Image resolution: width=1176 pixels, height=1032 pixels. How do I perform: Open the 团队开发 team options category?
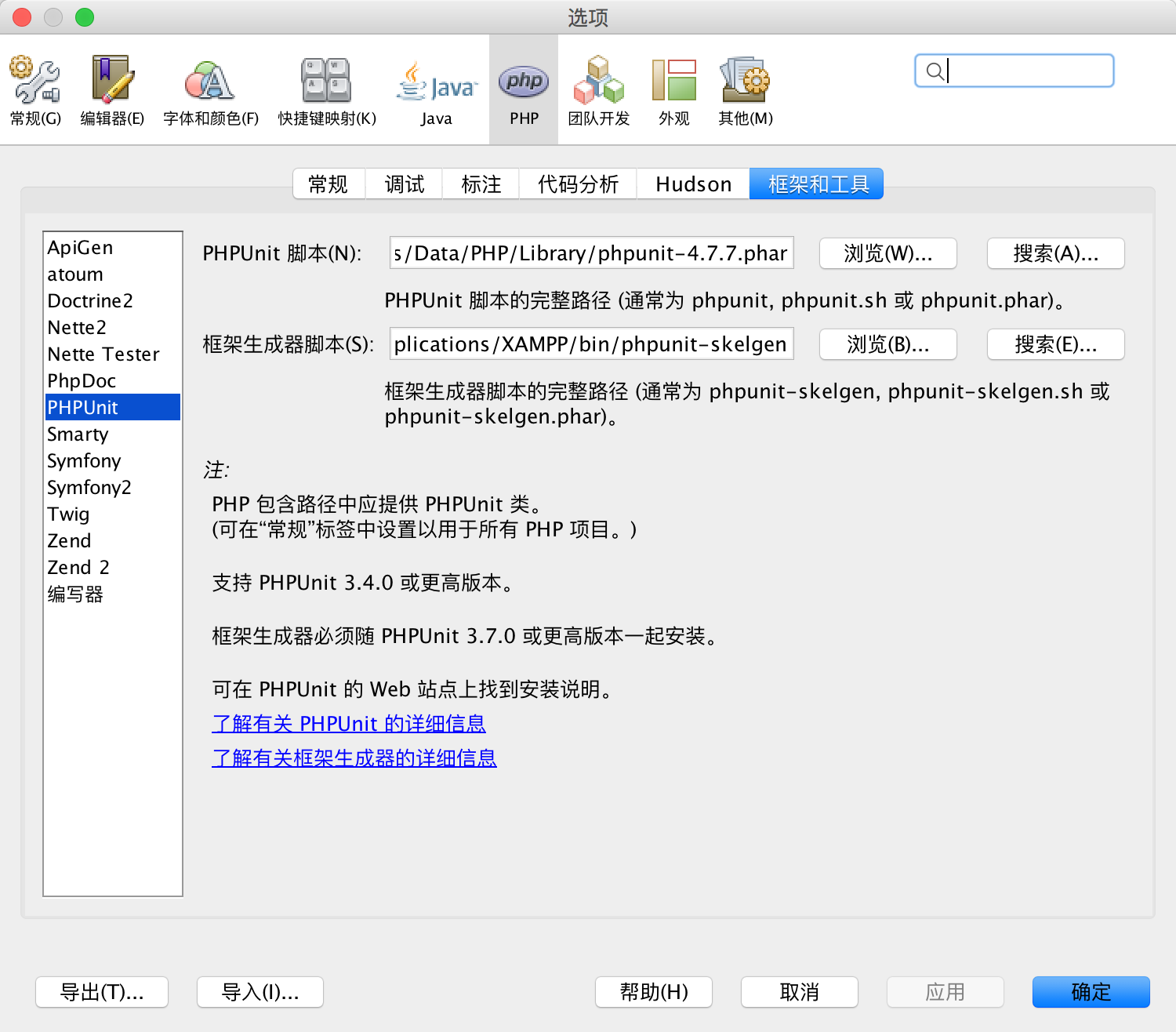pos(599,90)
